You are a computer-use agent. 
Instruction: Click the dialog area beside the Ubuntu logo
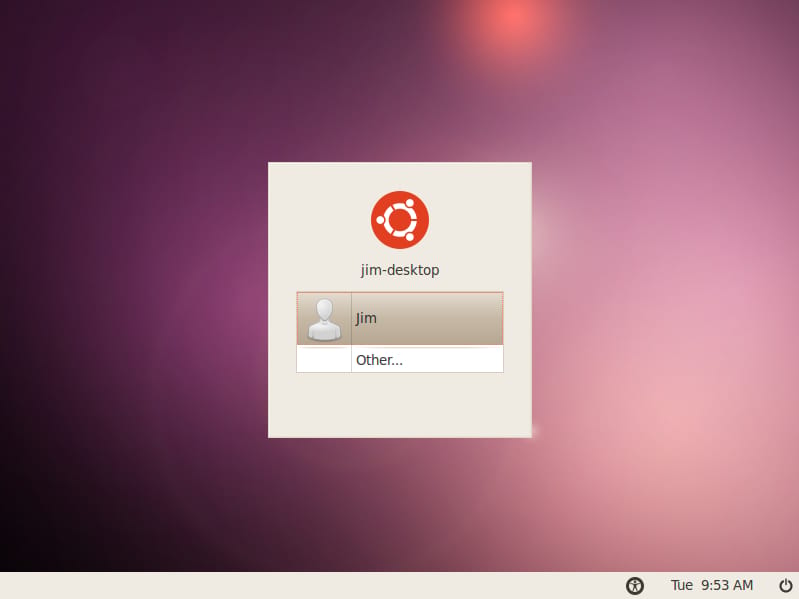[316, 220]
